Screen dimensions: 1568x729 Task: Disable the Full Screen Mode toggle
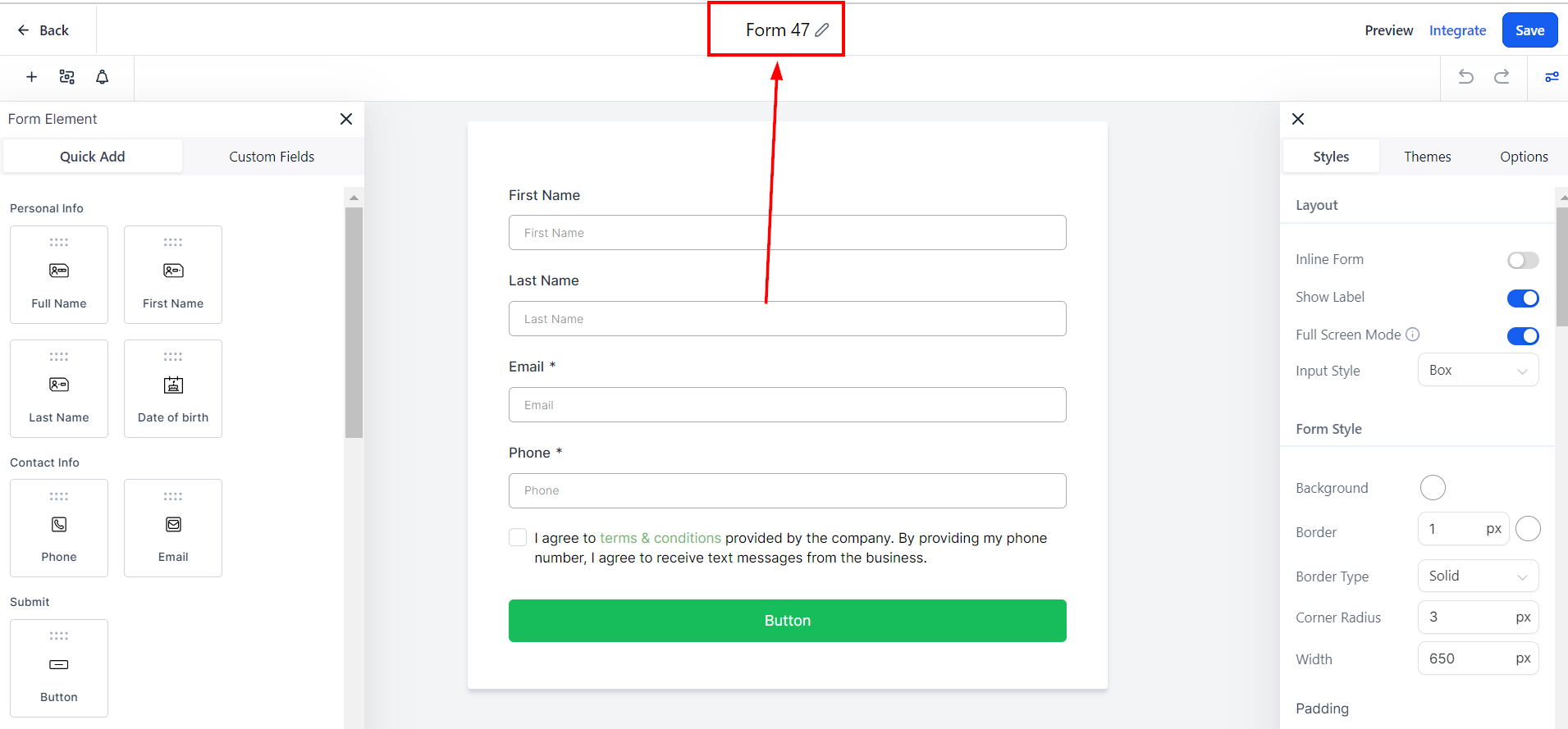point(1523,336)
